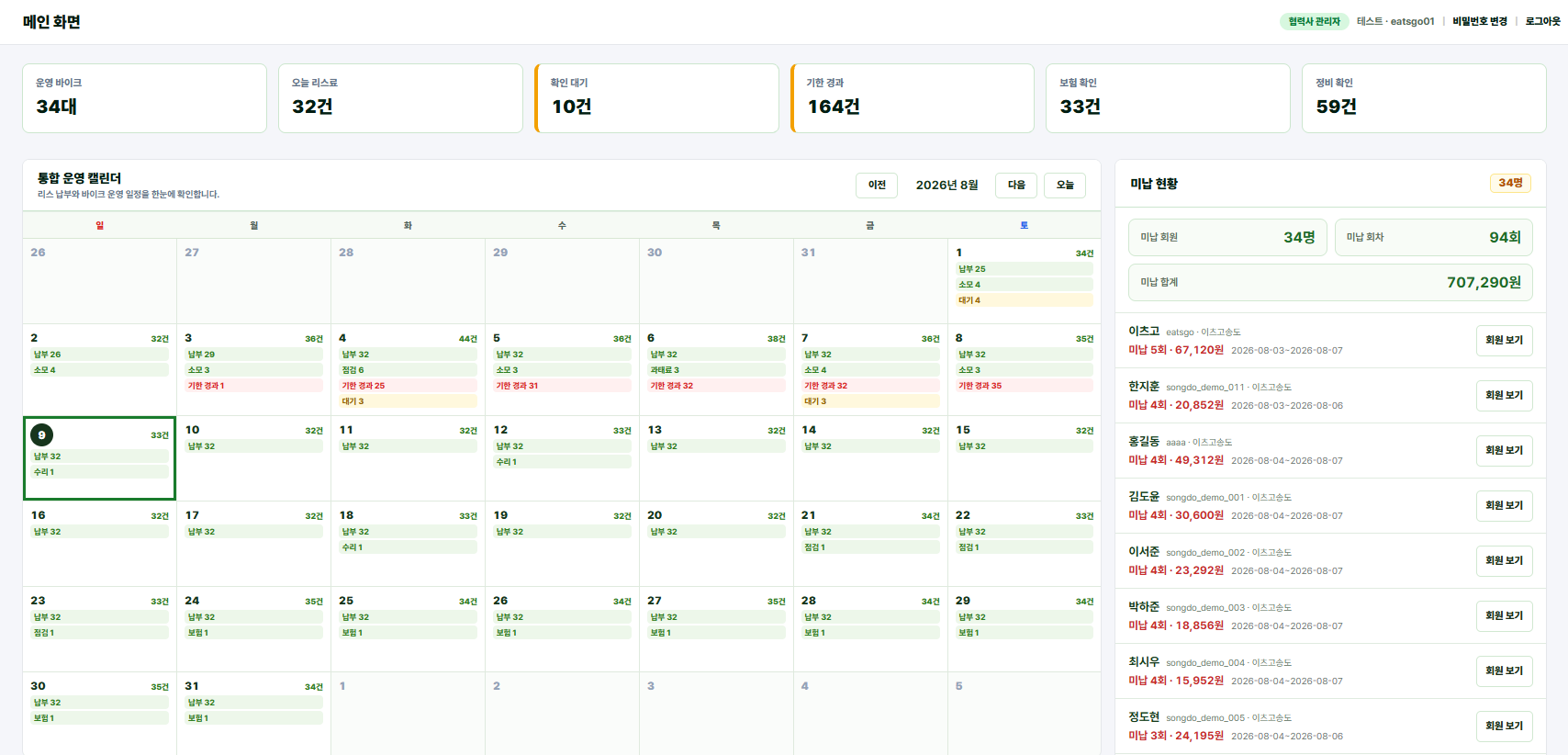Click 회원 보기 for 정도현
The image size is (1568, 755).
coord(1504,727)
